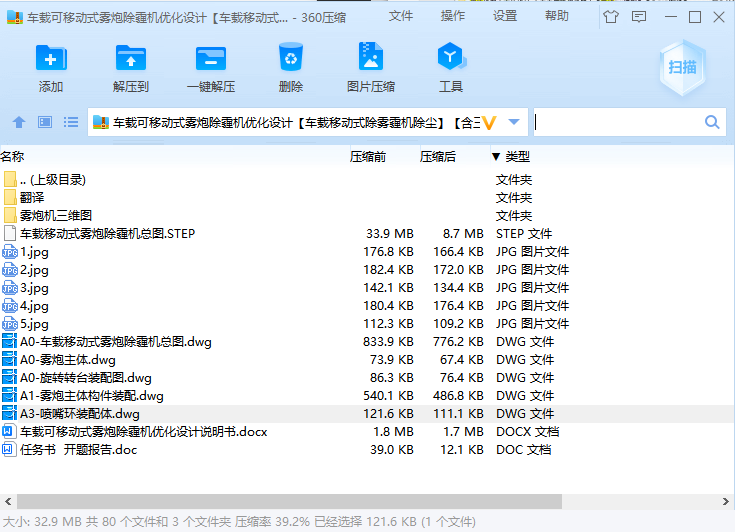This screenshot has height=532, width=735.
Task: Switch to list view mode icon
Action: [71, 122]
